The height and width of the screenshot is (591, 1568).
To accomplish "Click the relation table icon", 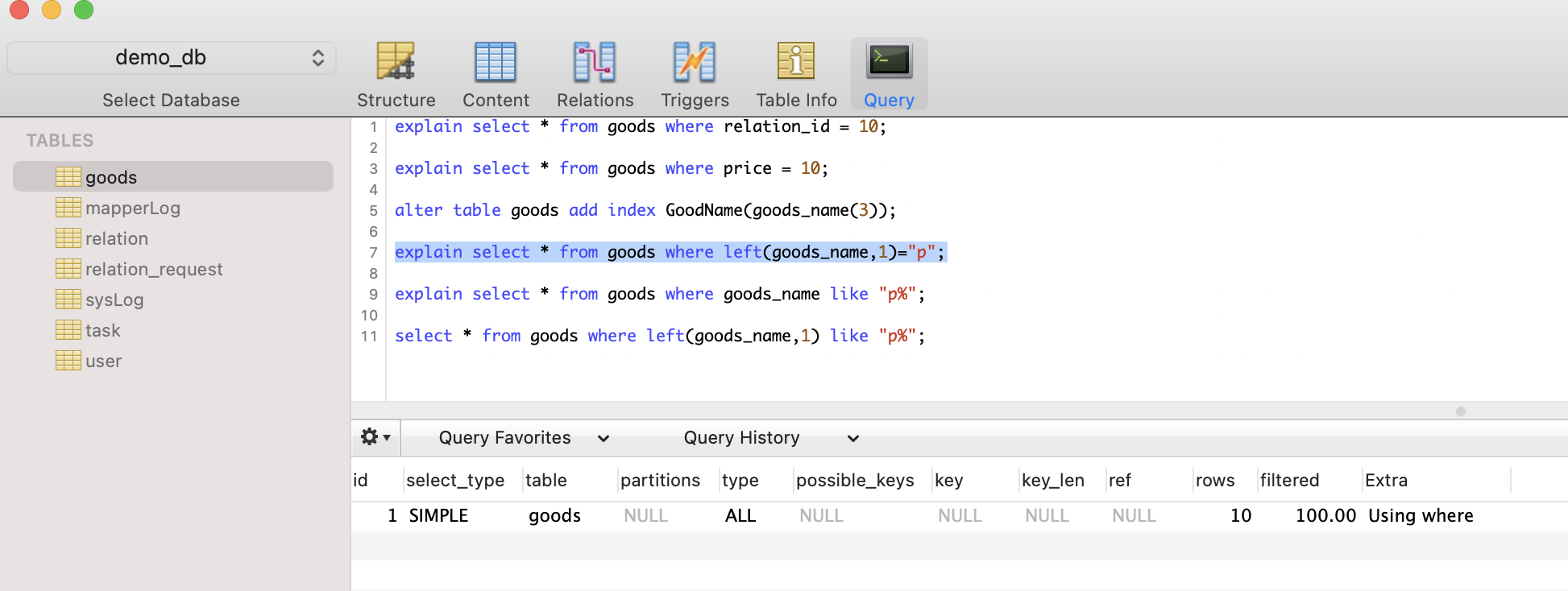I will click(68, 238).
